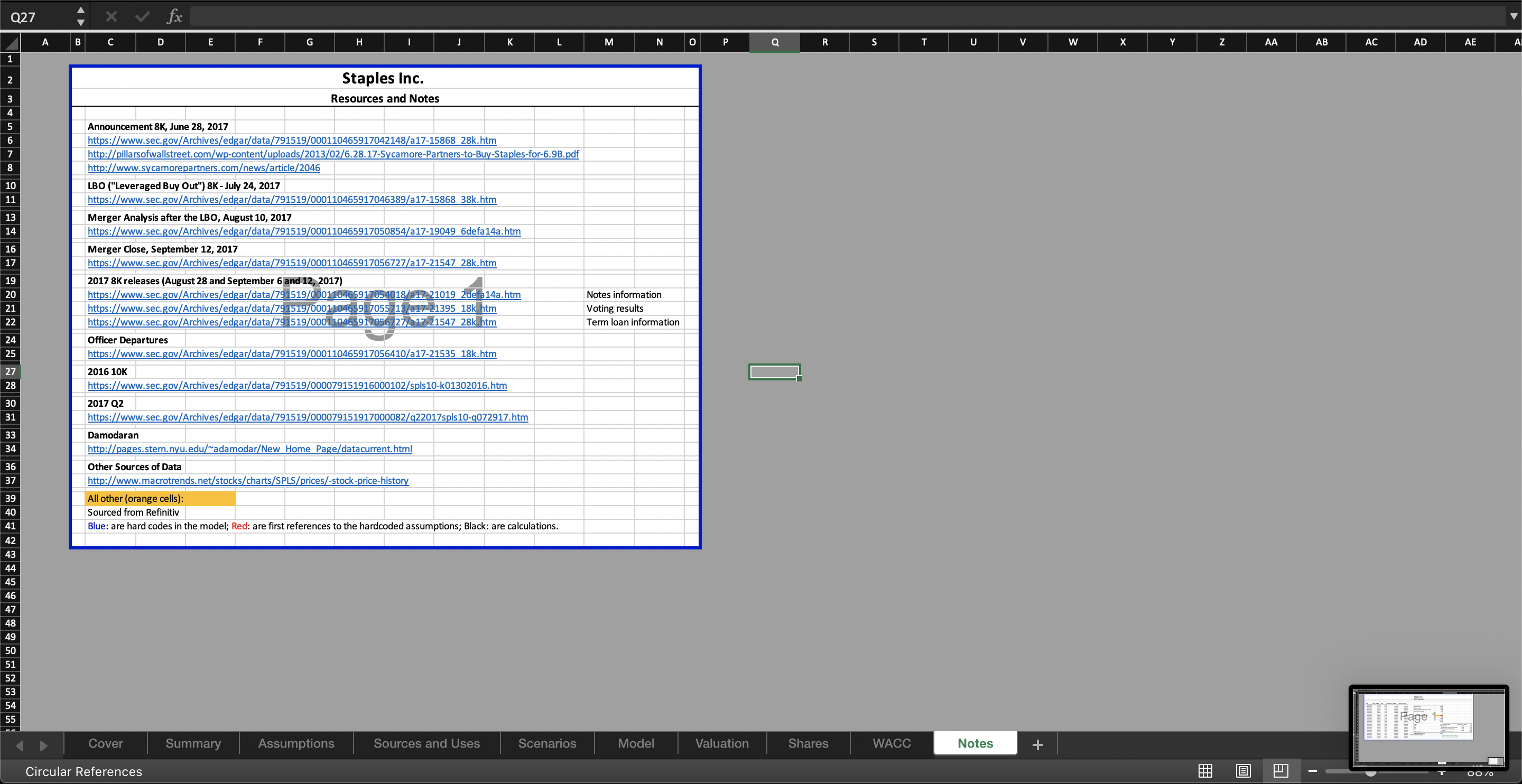1522x784 pixels.
Task: Click the zoom slider handle
Action: click(x=1371, y=772)
